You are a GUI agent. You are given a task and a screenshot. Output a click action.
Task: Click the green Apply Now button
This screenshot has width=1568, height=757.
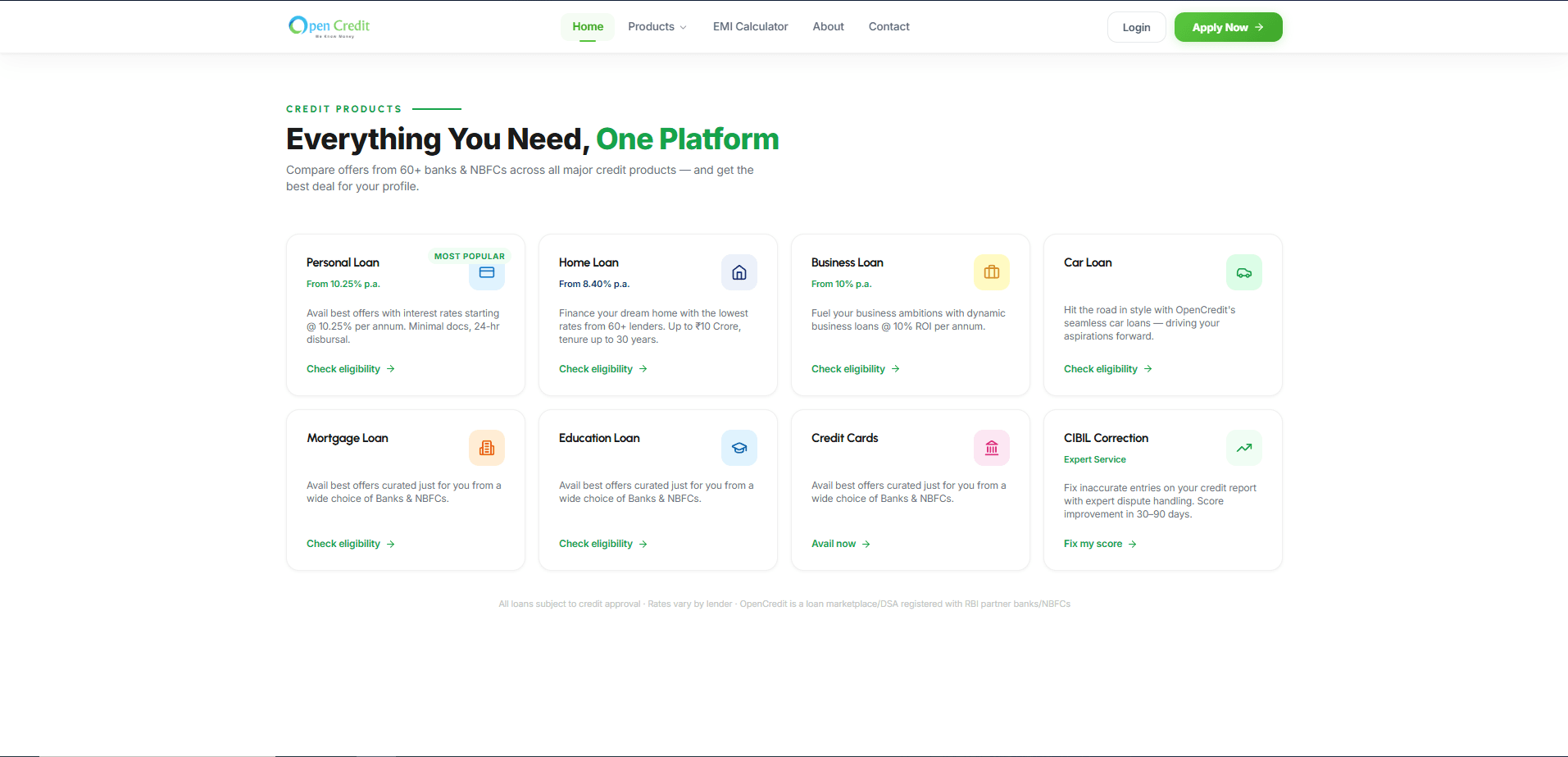pyautogui.click(x=1229, y=27)
